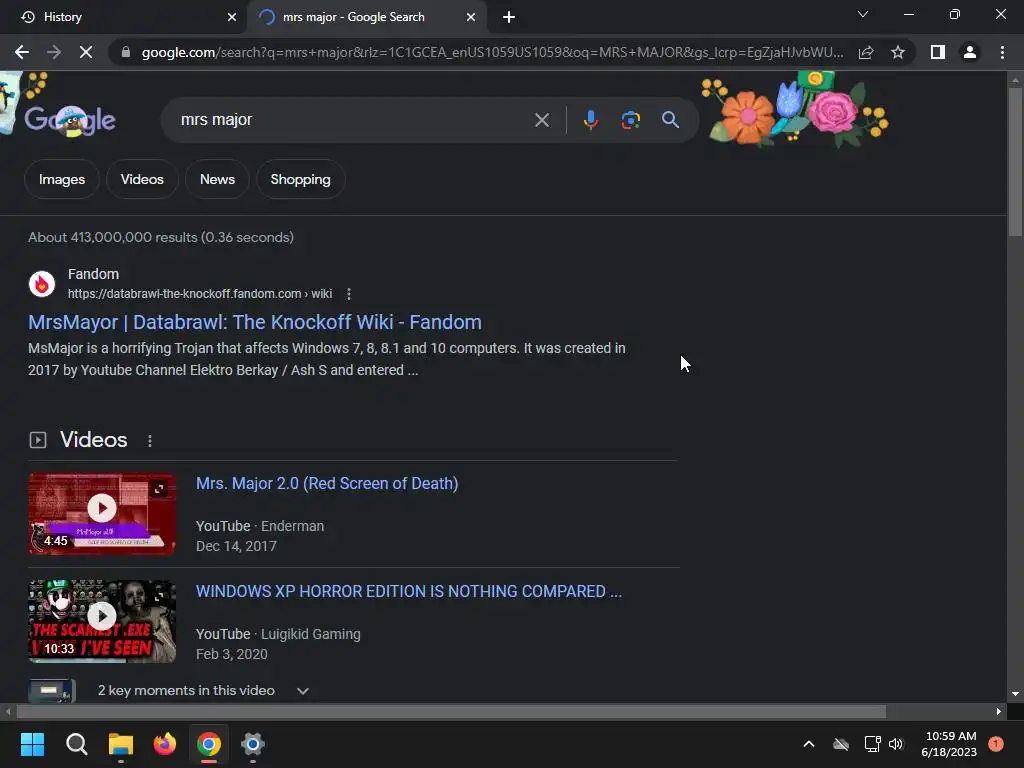Image resolution: width=1024 pixels, height=768 pixels.
Task: Search by image using Google Lens
Action: pyautogui.click(x=630, y=120)
